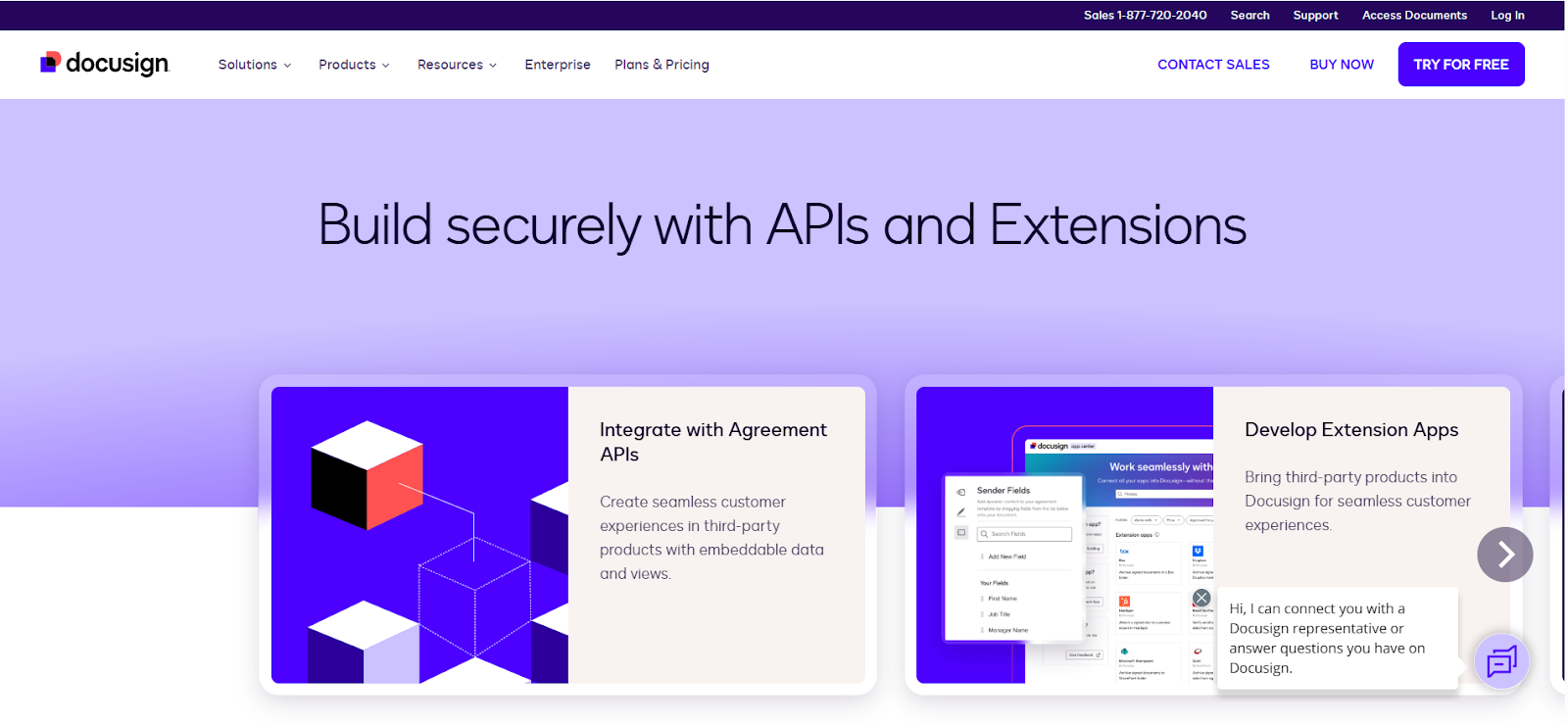Click Access Documents

[x=1414, y=16]
